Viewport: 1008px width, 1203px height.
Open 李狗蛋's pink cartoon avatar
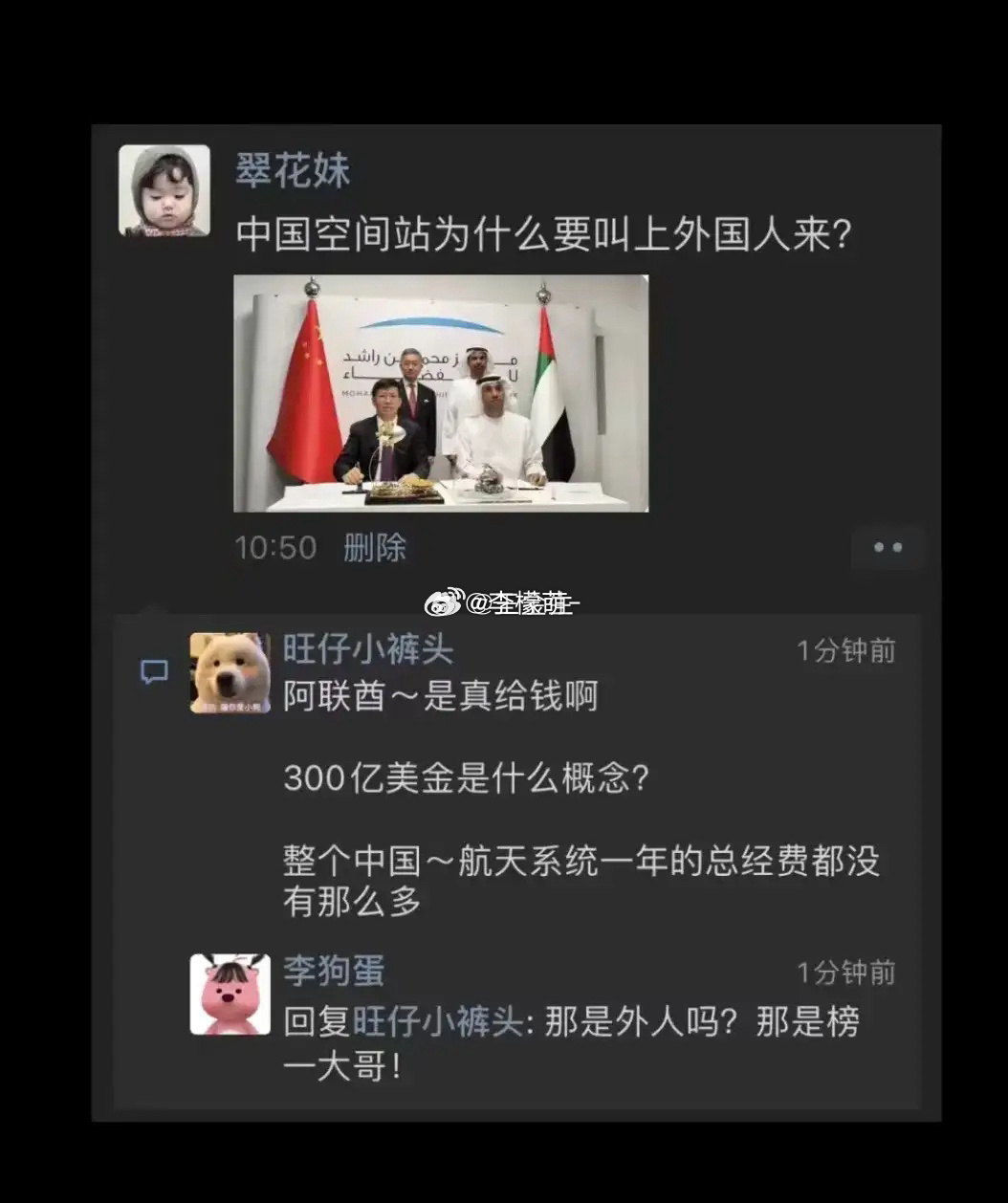(x=230, y=995)
